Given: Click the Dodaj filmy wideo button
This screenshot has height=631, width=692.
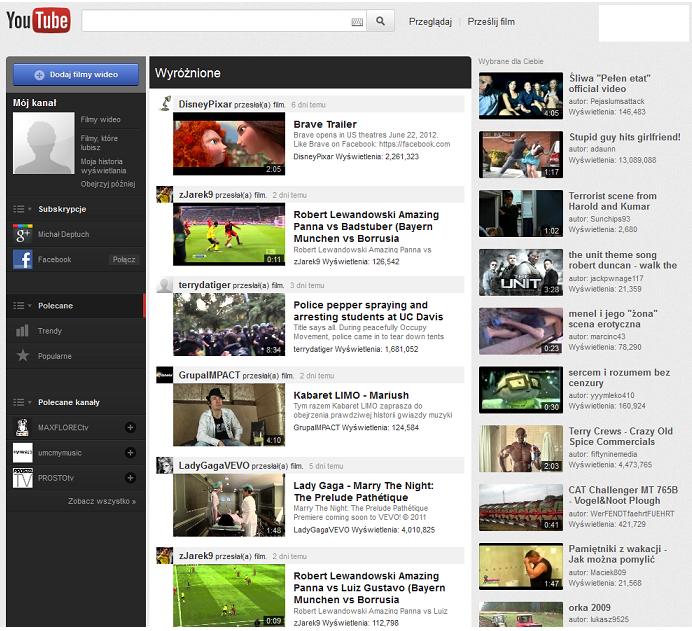Looking at the screenshot, I should click(75, 74).
